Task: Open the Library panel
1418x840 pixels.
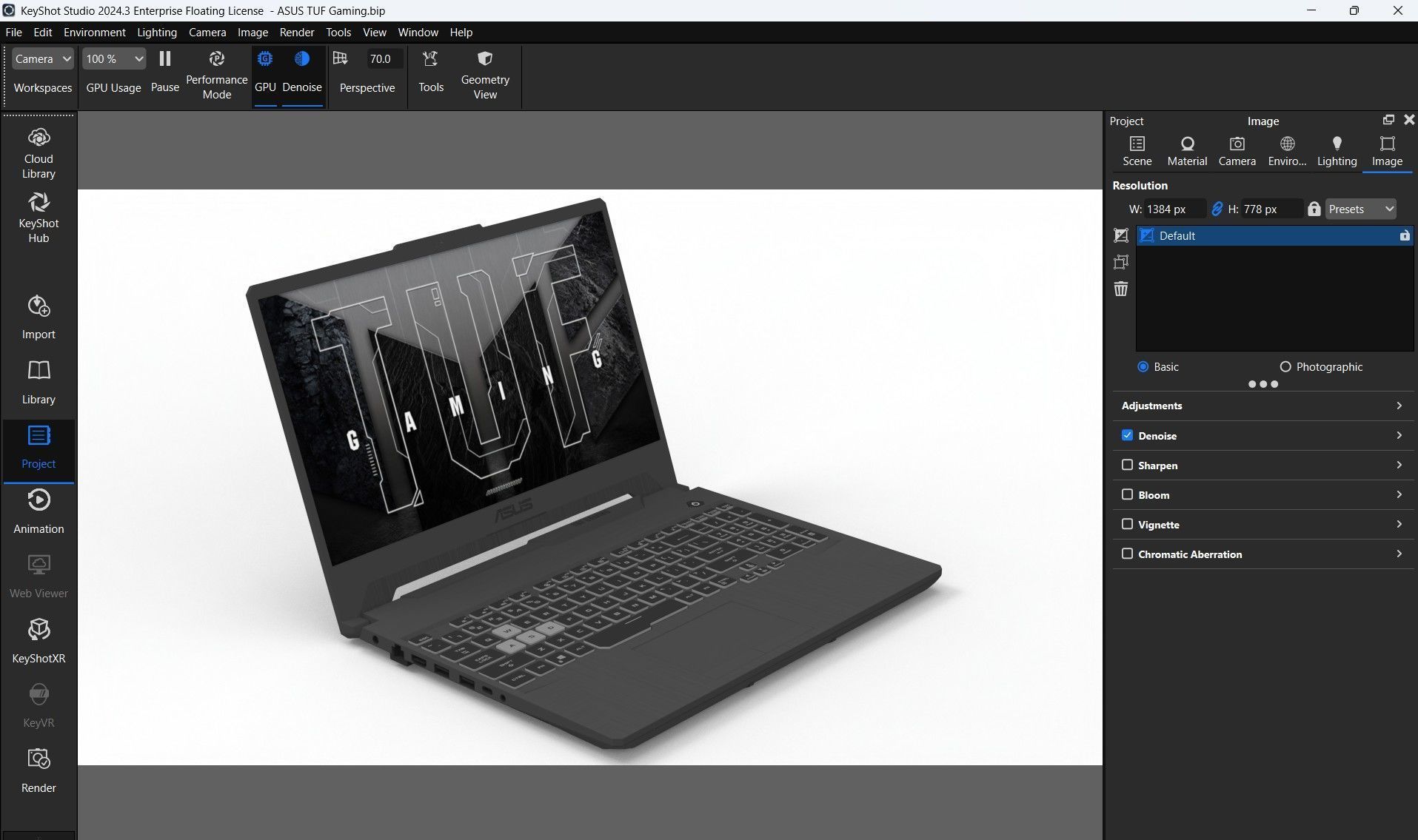Action: point(39,382)
